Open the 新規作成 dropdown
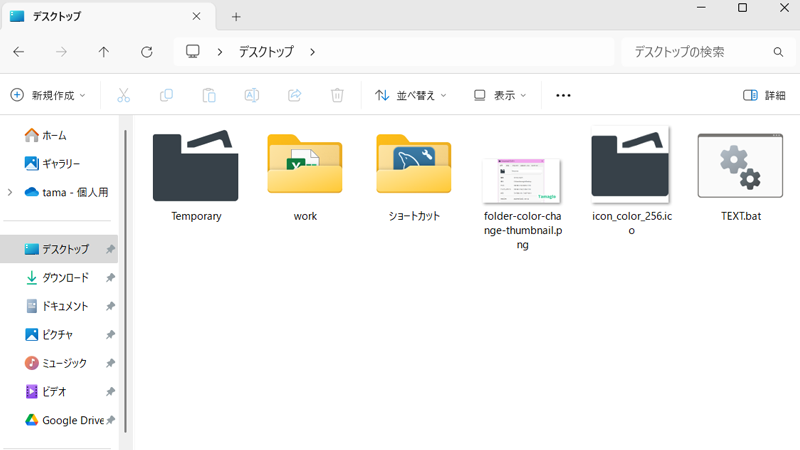Screen dimensions: 800x450 pos(48,95)
